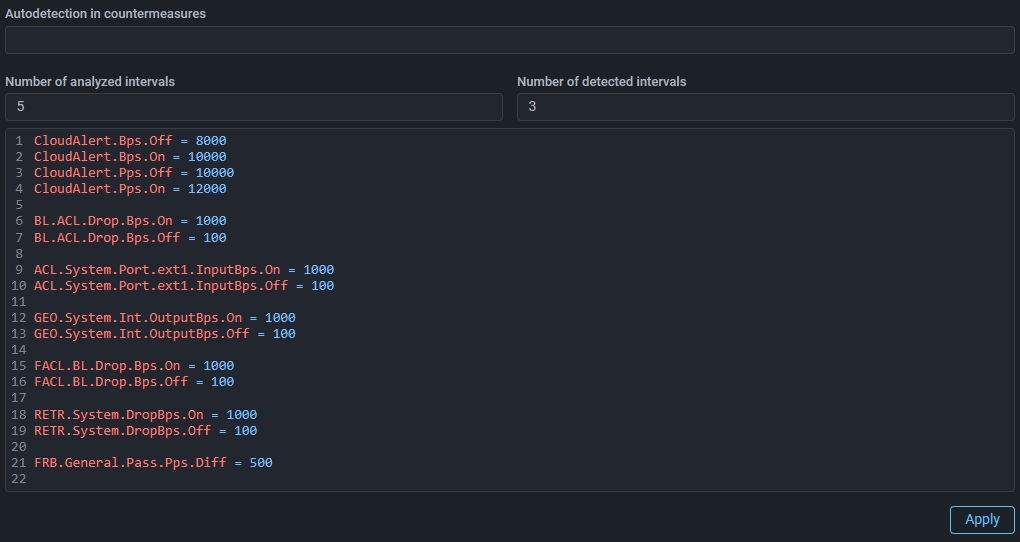Click the Apply button

click(x=981, y=519)
